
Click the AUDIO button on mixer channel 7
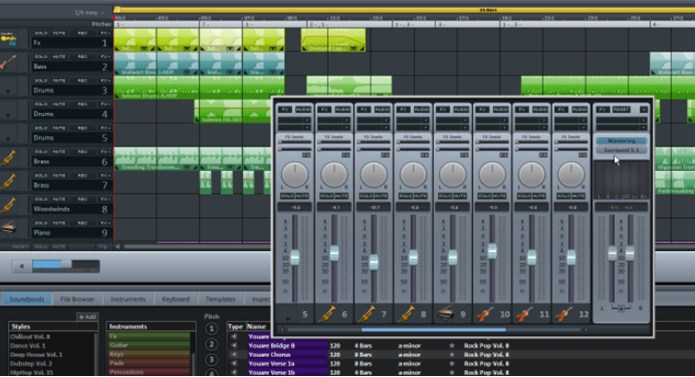(382, 109)
